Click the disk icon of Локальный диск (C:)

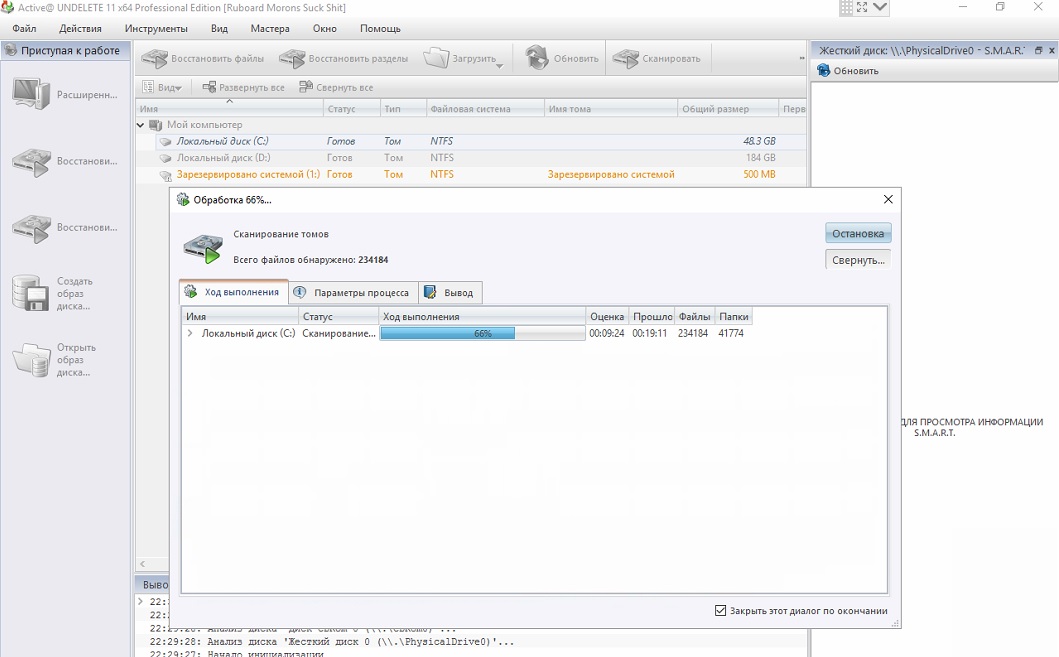165,142
